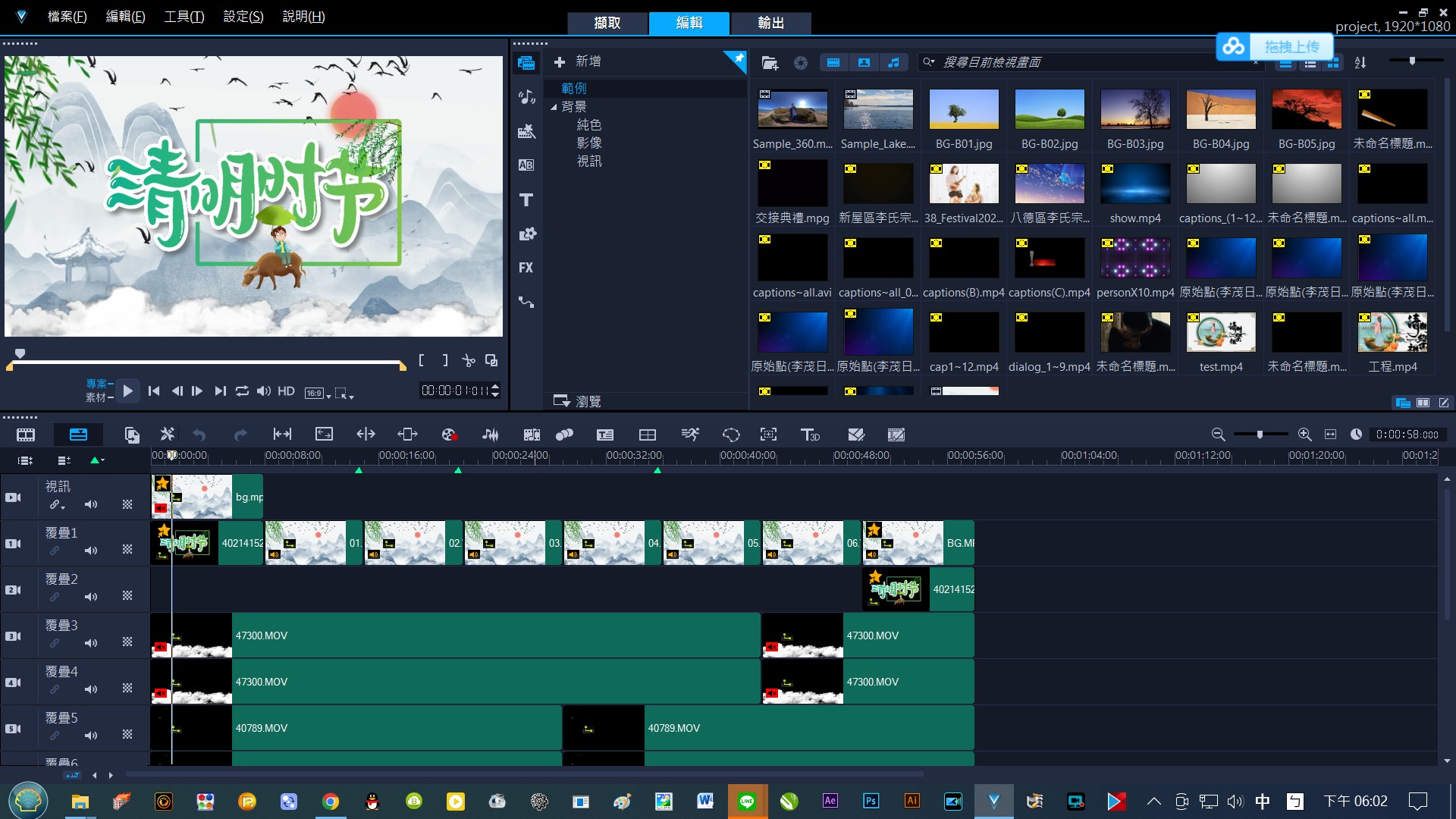The image size is (1456, 819).
Task: Toggle HD preview mode
Action: pyautogui.click(x=286, y=391)
